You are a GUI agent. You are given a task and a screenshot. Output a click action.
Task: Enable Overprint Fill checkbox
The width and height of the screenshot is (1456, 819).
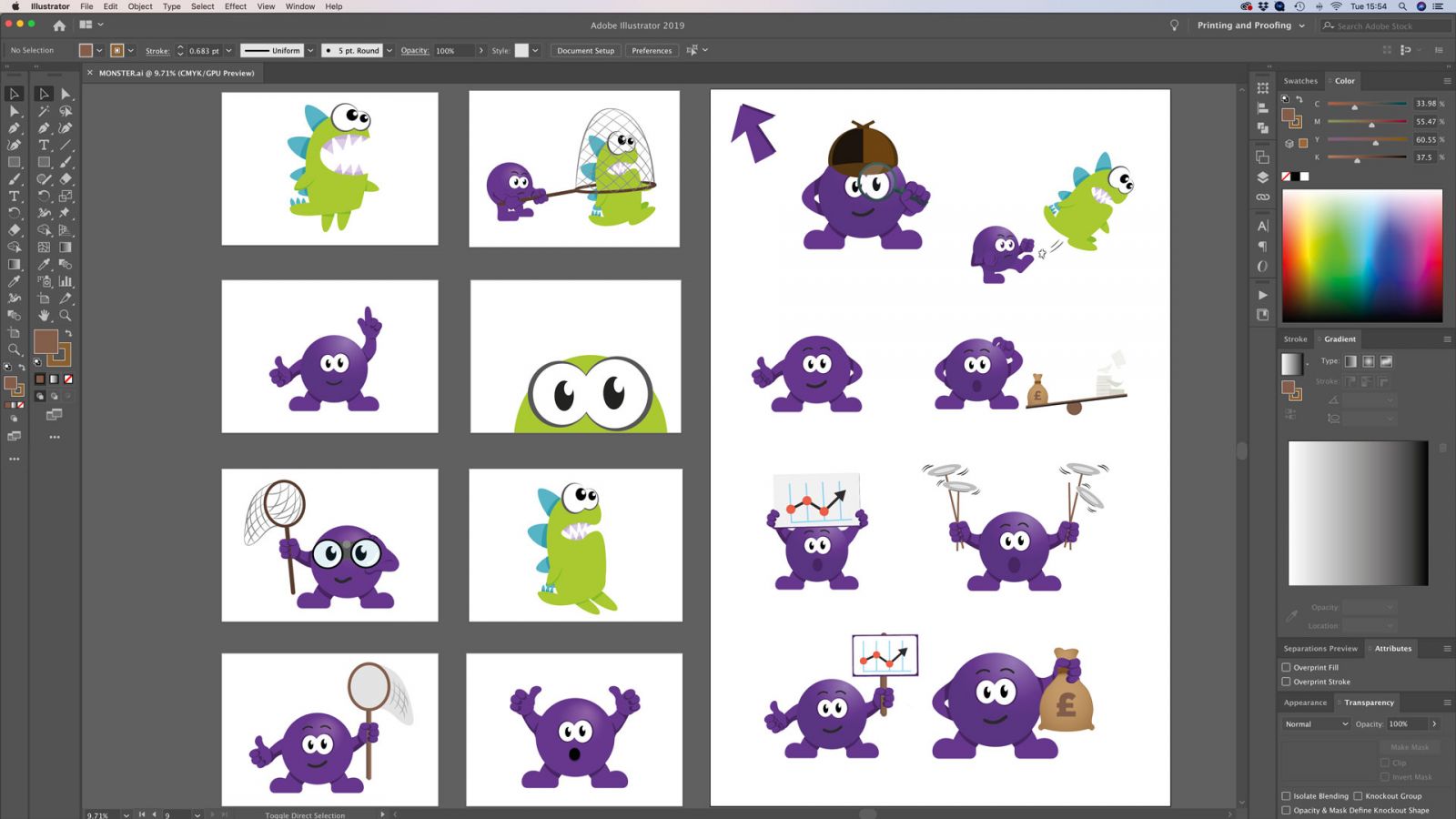click(x=1287, y=667)
